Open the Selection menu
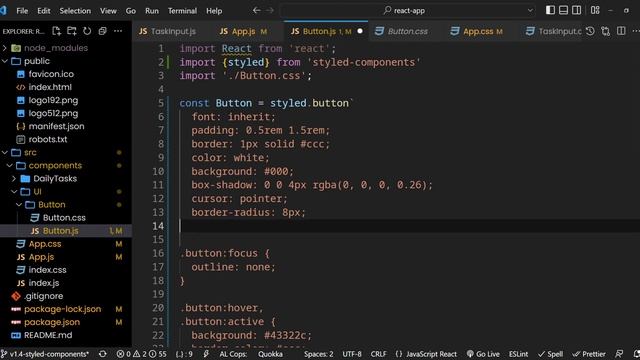 pyautogui.click(x=75, y=11)
